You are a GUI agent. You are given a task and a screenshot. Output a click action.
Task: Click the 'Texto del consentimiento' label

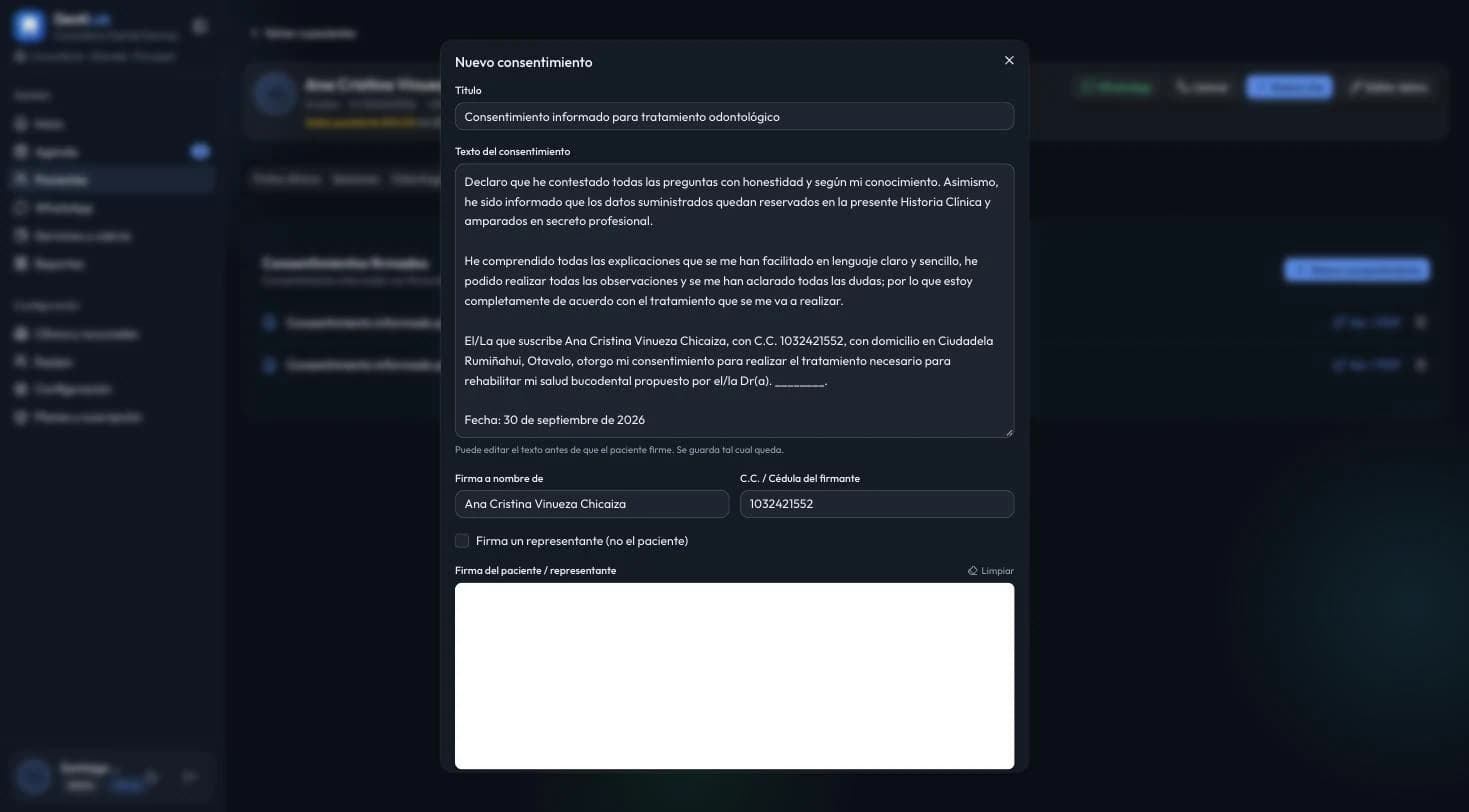512,152
